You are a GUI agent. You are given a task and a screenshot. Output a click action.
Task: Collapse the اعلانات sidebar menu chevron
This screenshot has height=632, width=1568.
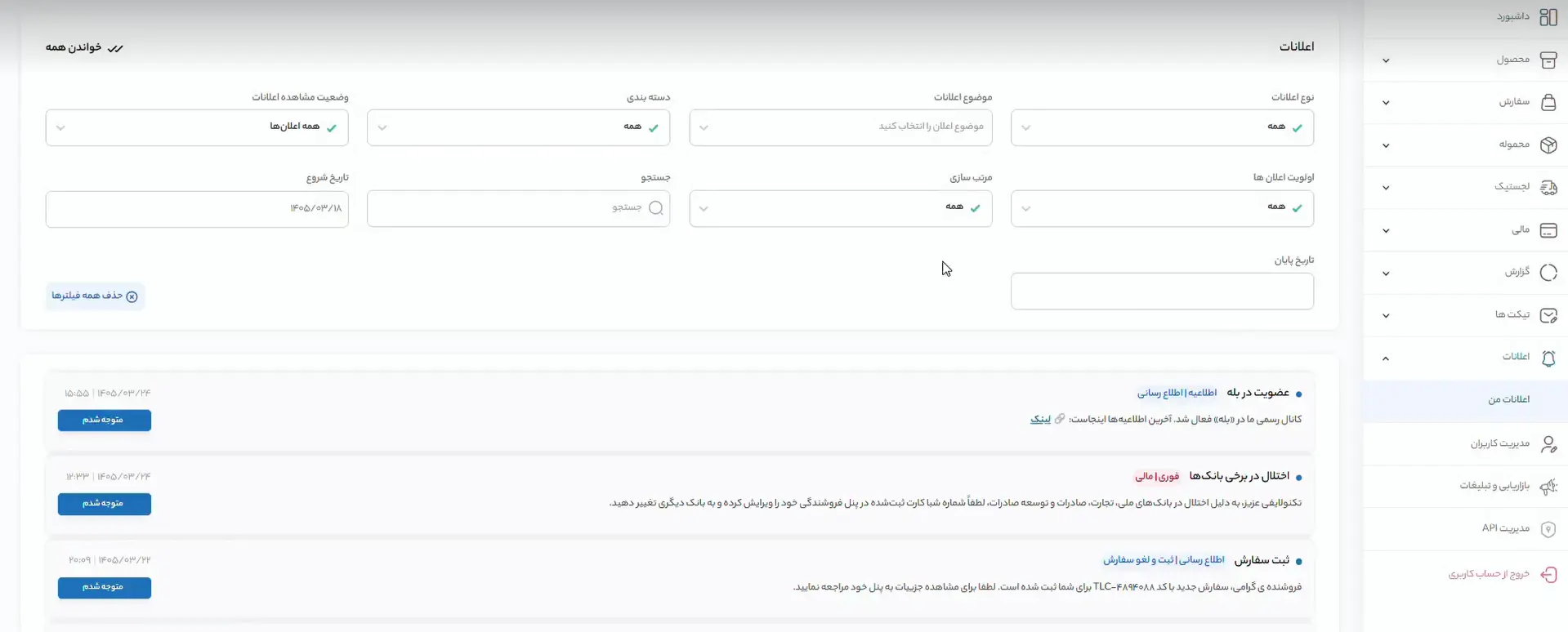[x=1385, y=358]
